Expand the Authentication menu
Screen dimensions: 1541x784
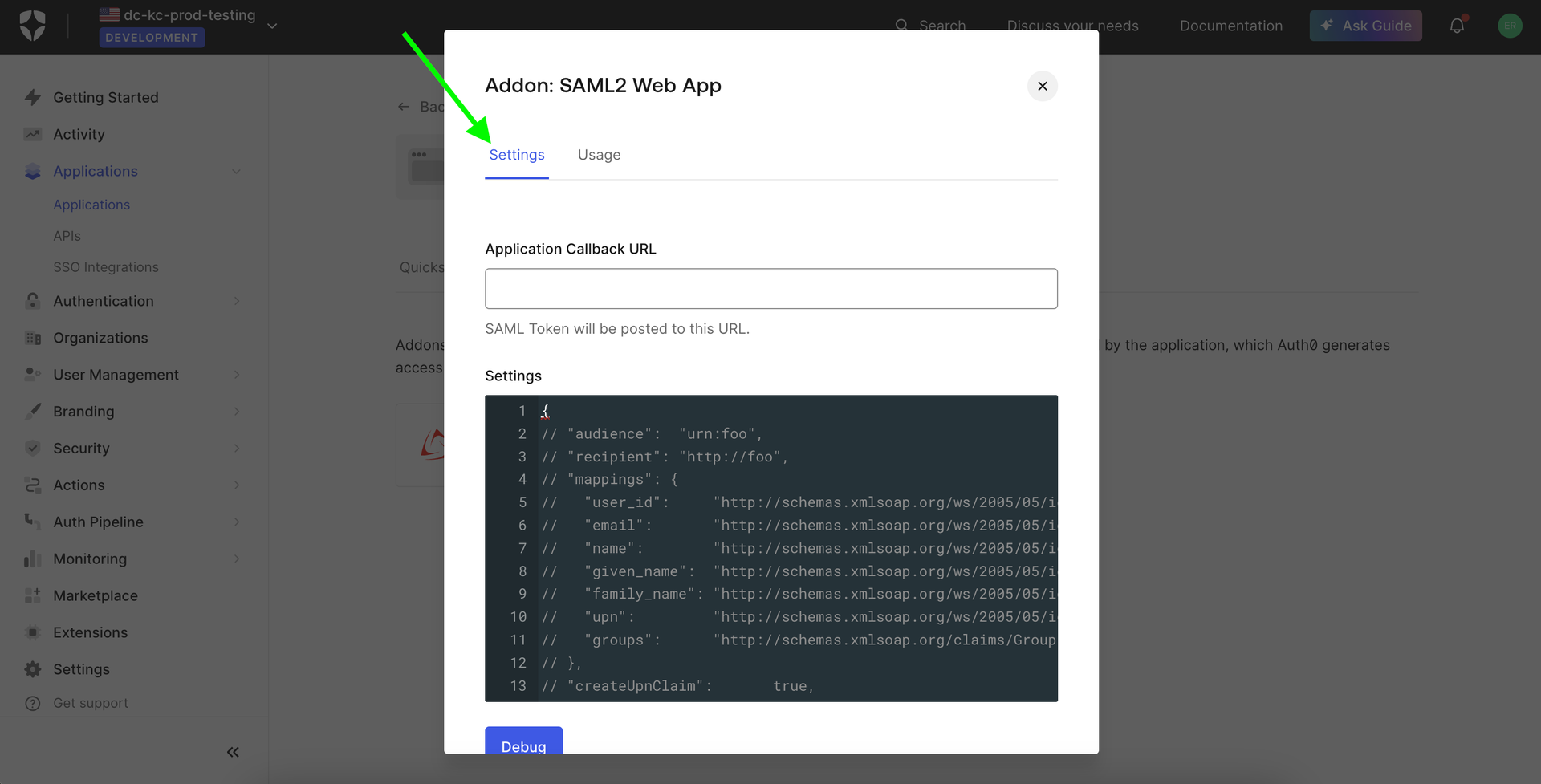tap(237, 301)
